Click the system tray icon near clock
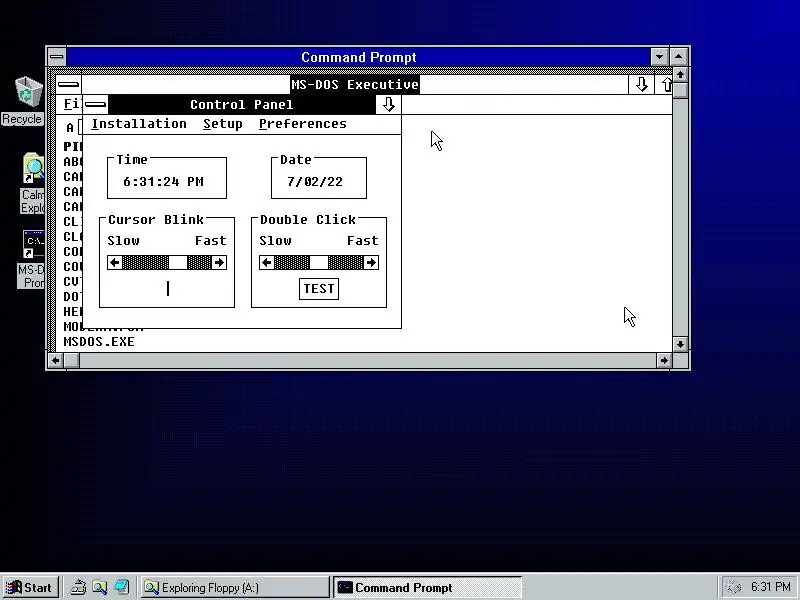 tap(733, 587)
